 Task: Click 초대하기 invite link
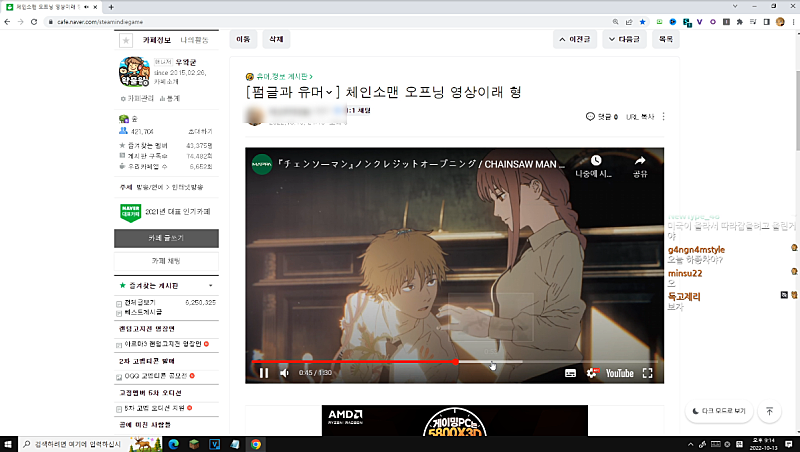tap(200, 132)
